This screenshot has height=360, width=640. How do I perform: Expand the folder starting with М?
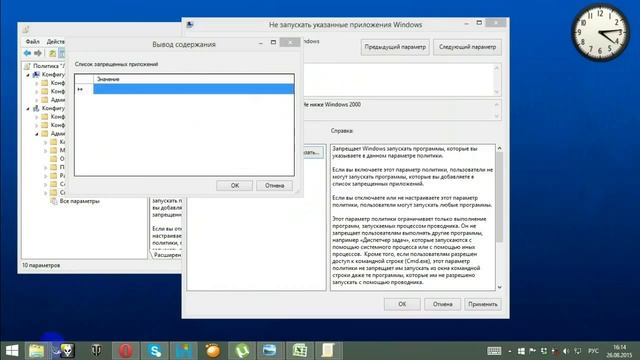click(46, 151)
